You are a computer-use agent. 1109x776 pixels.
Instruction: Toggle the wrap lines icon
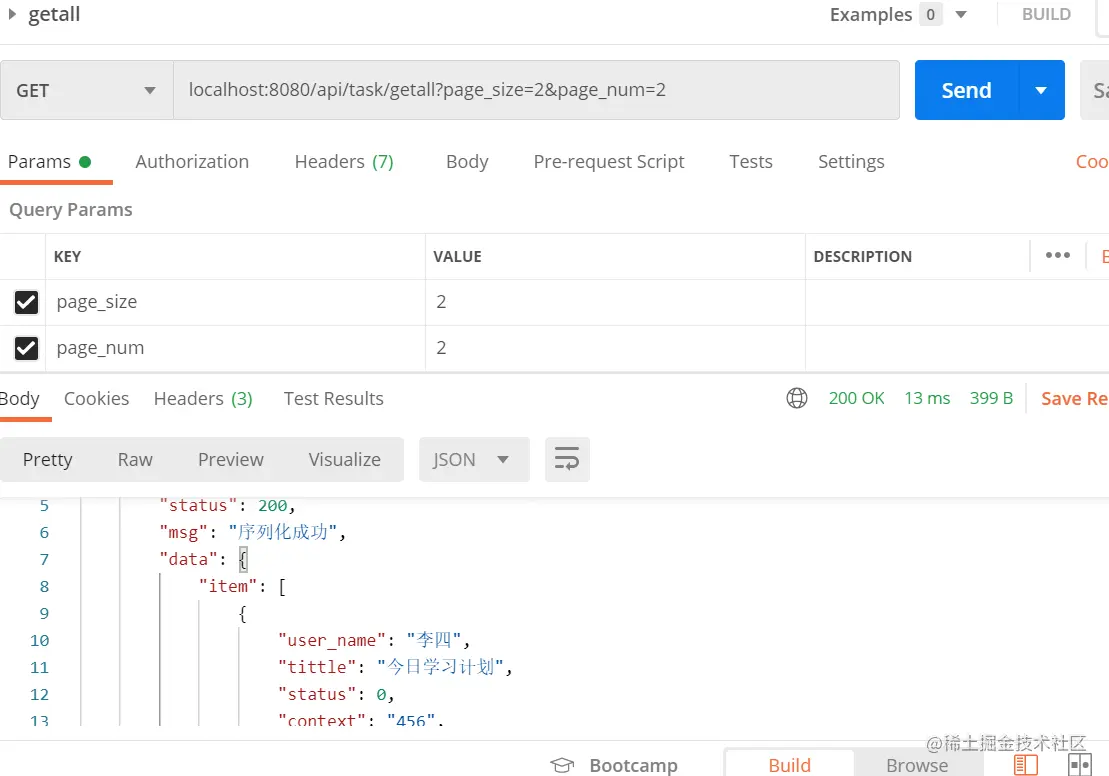pos(567,460)
